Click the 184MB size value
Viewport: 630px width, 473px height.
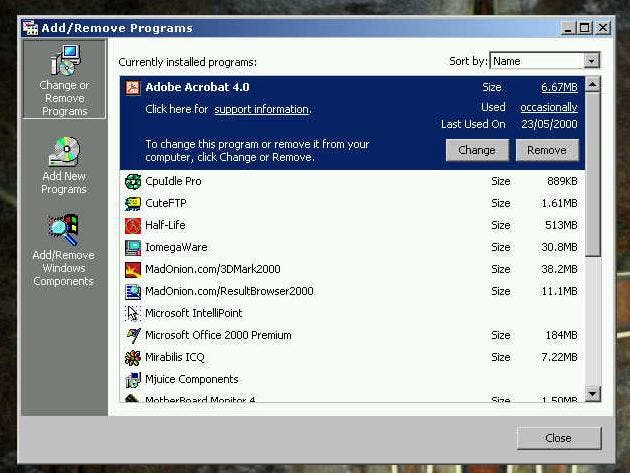(561, 336)
